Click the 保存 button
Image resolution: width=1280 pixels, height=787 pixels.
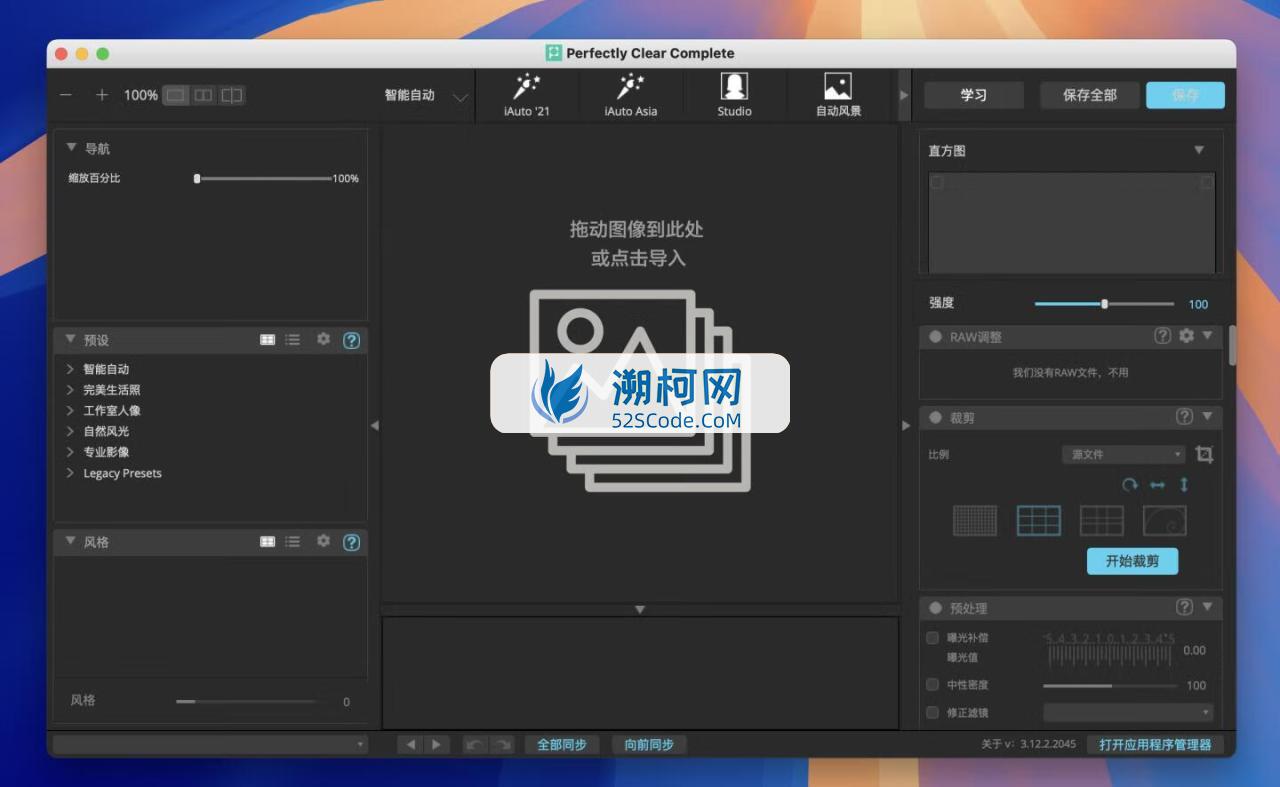tap(1185, 95)
